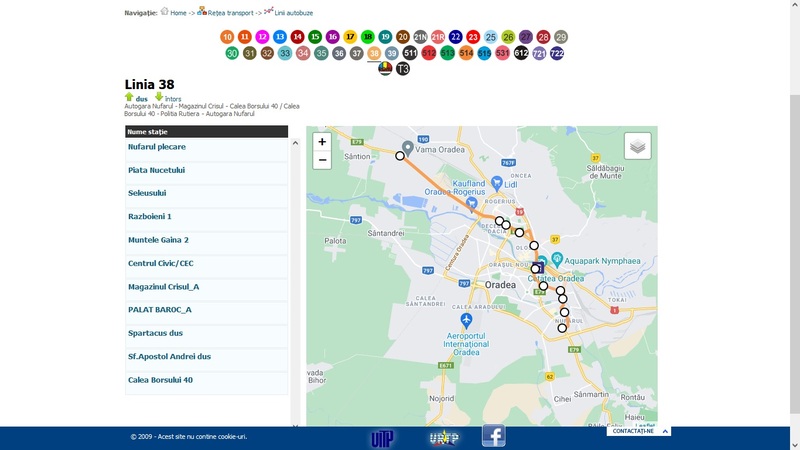This screenshot has height=450, width=800.
Task: Open the Facebook page icon
Action: pos(493,436)
